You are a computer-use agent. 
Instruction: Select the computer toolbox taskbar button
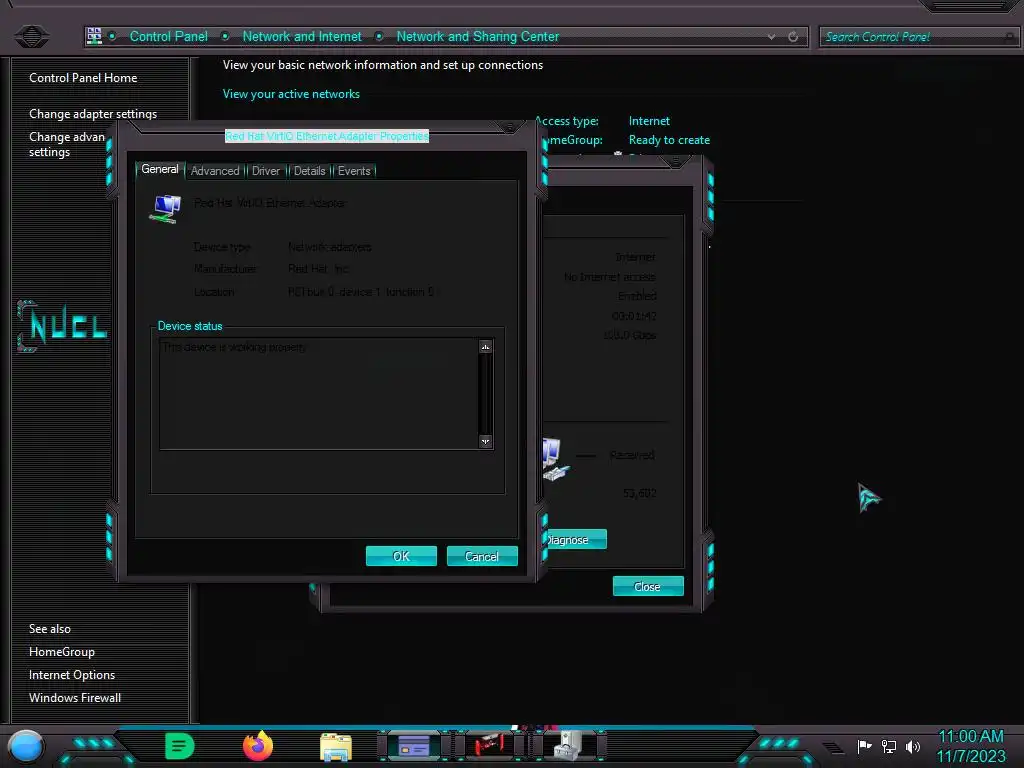tap(567, 745)
